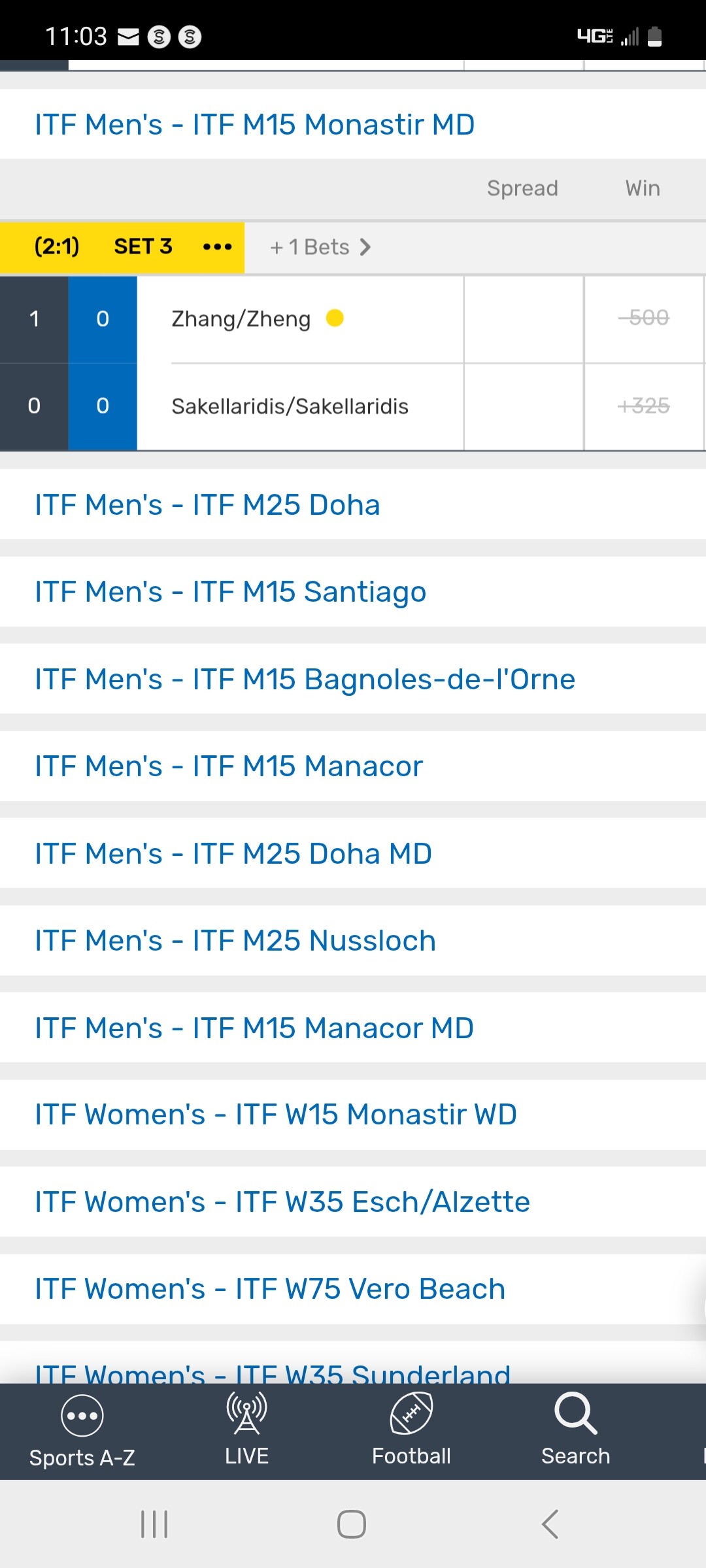Select Sakellaridis/Sakellaridis +325 win odds
The height and width of the screenshot is (1568, 706).
[x=643, y=406]
